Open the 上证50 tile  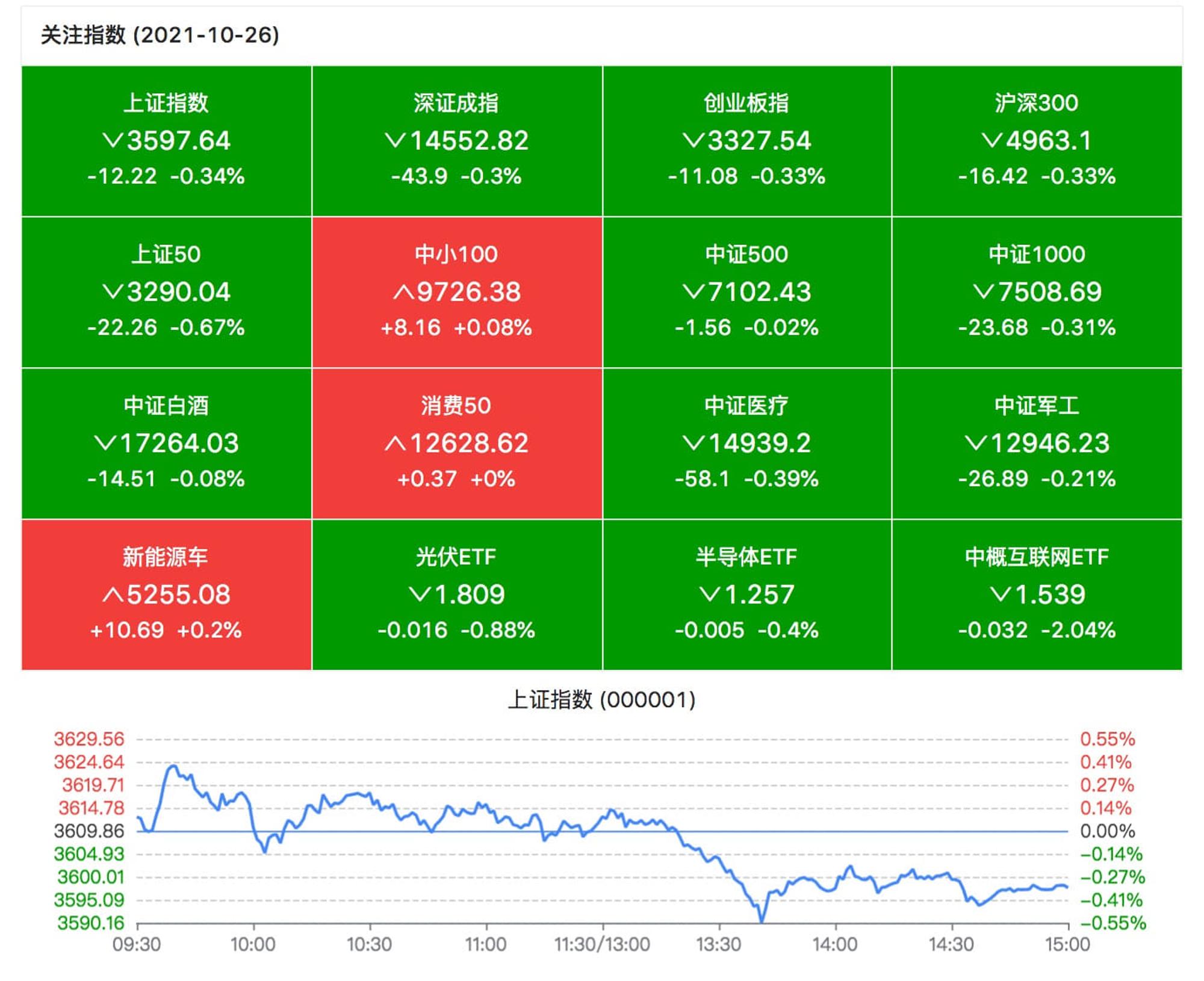(166, 292)
